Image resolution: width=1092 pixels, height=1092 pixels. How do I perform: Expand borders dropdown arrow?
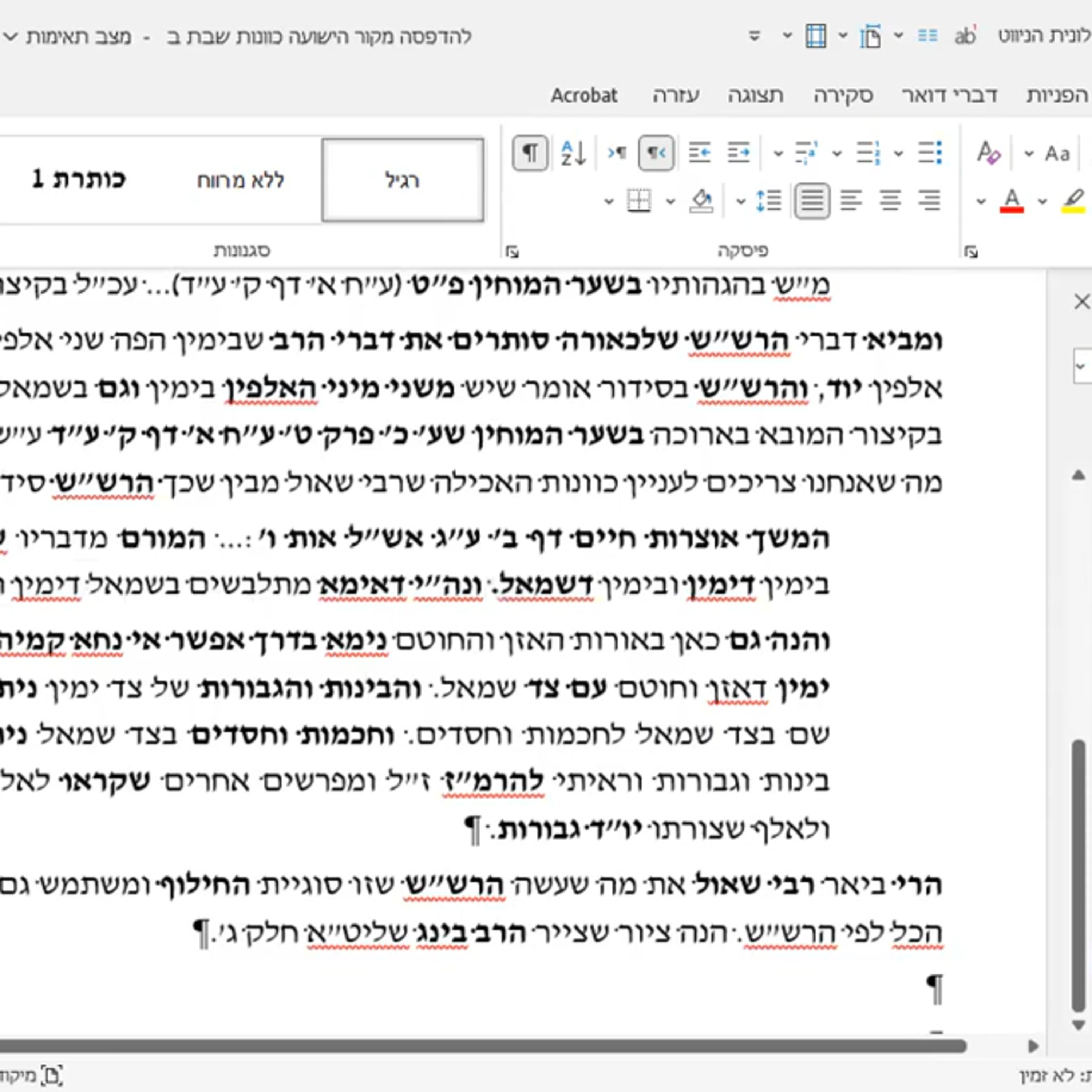(x=609, y=201)
